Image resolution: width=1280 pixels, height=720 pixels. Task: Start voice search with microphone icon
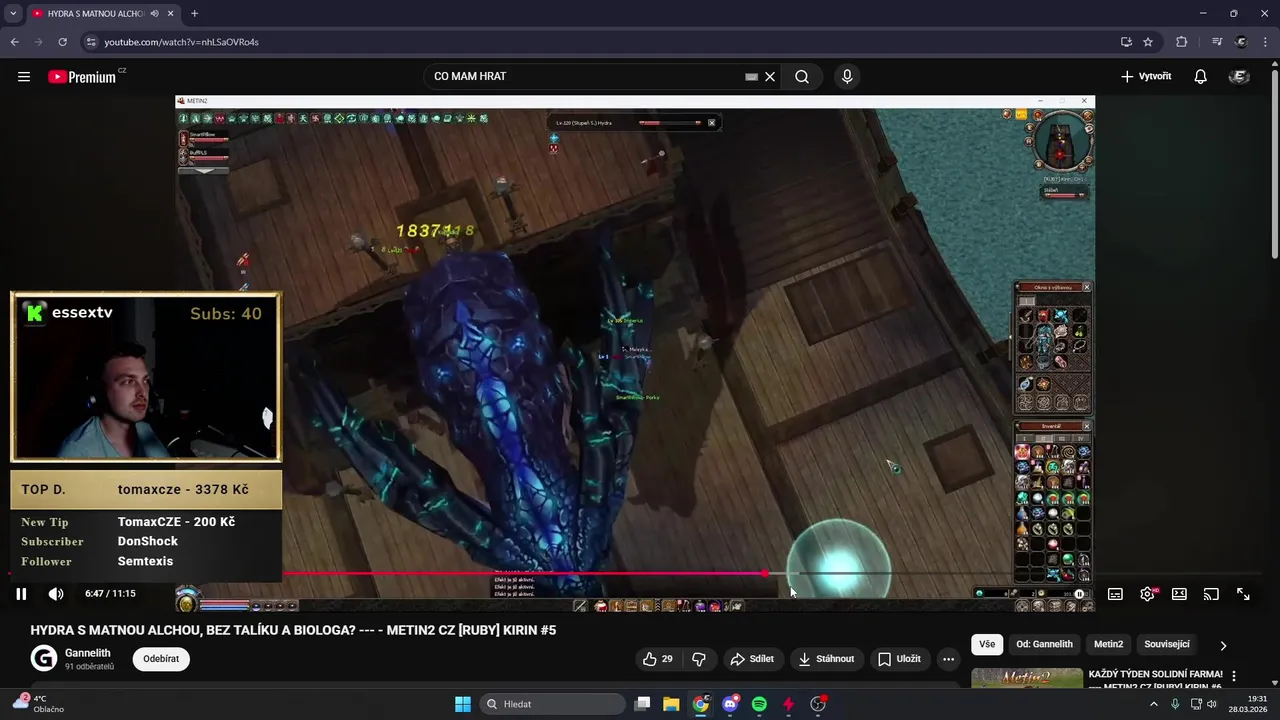click(x=847, y=77)
